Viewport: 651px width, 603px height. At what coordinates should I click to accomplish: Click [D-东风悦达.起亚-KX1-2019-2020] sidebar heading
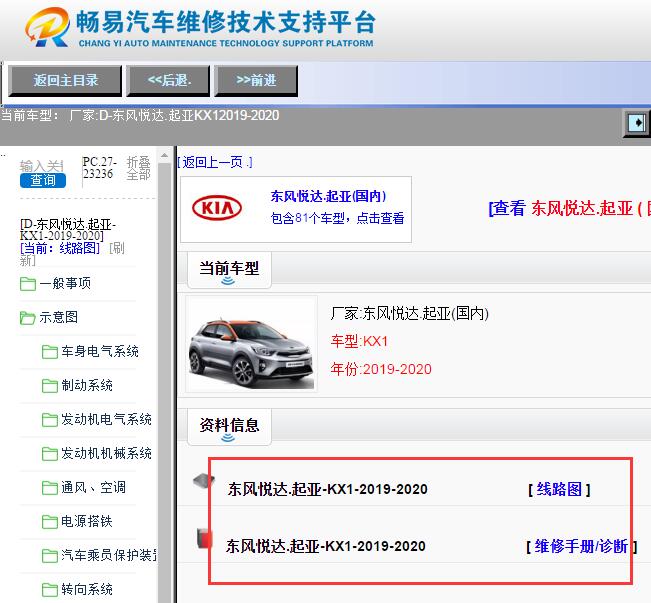coord(68,230)
